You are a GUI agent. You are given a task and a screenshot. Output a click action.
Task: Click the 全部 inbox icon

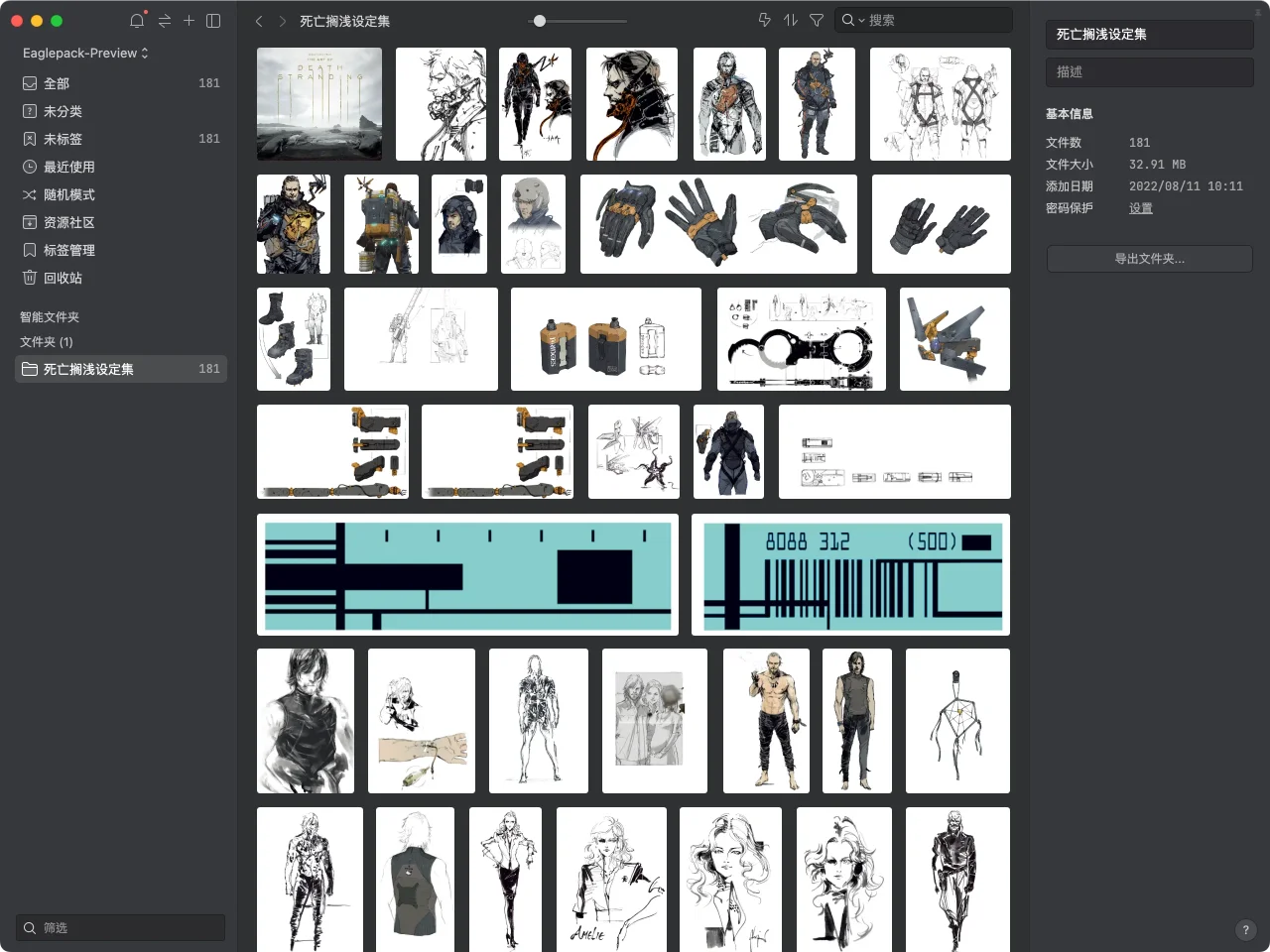[x=30, y=83]
